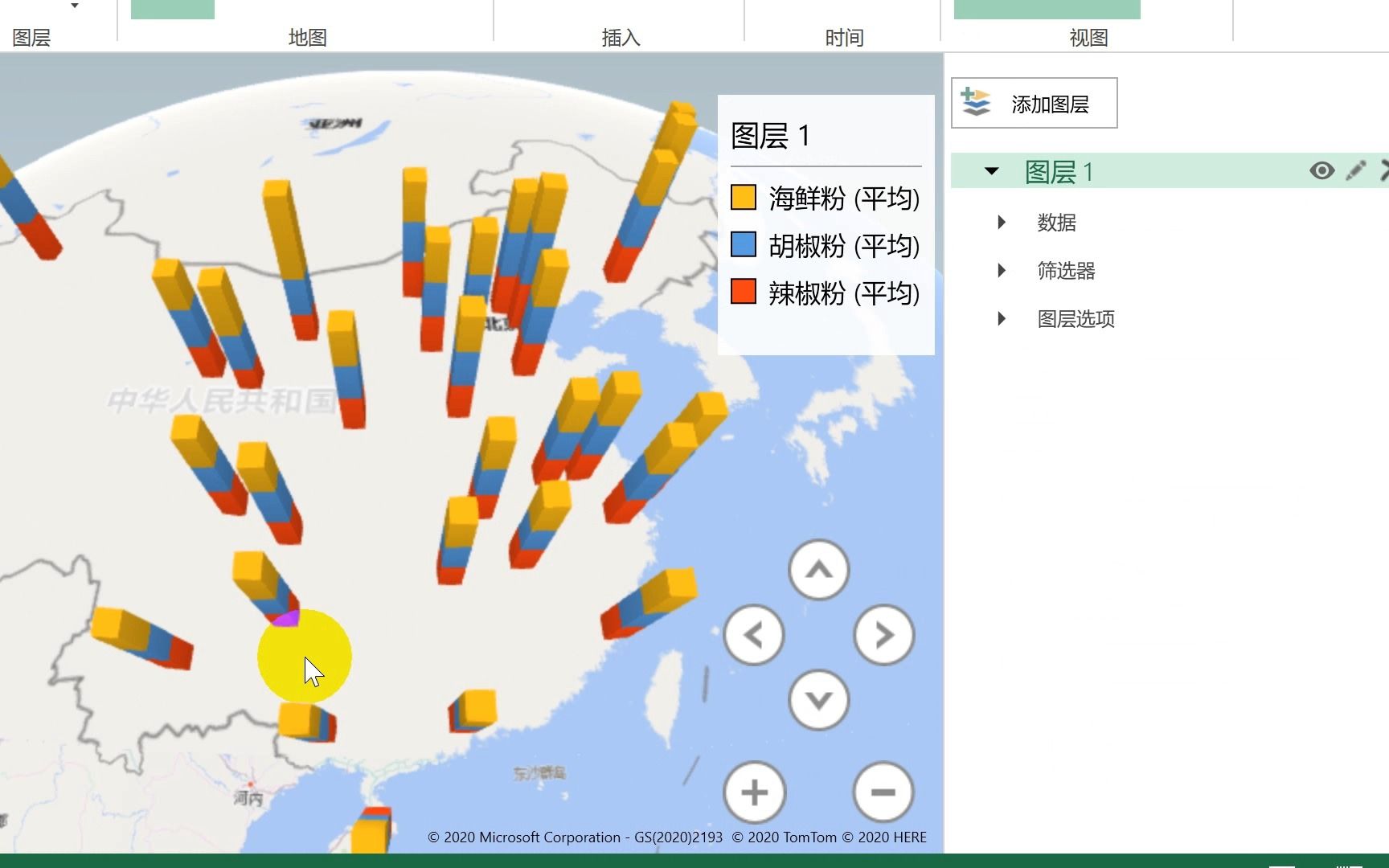The height and width of the screenshot is (868, 1389).
Task: Rename 图层 1 with the pencil icon
Action: point(1356,170)
